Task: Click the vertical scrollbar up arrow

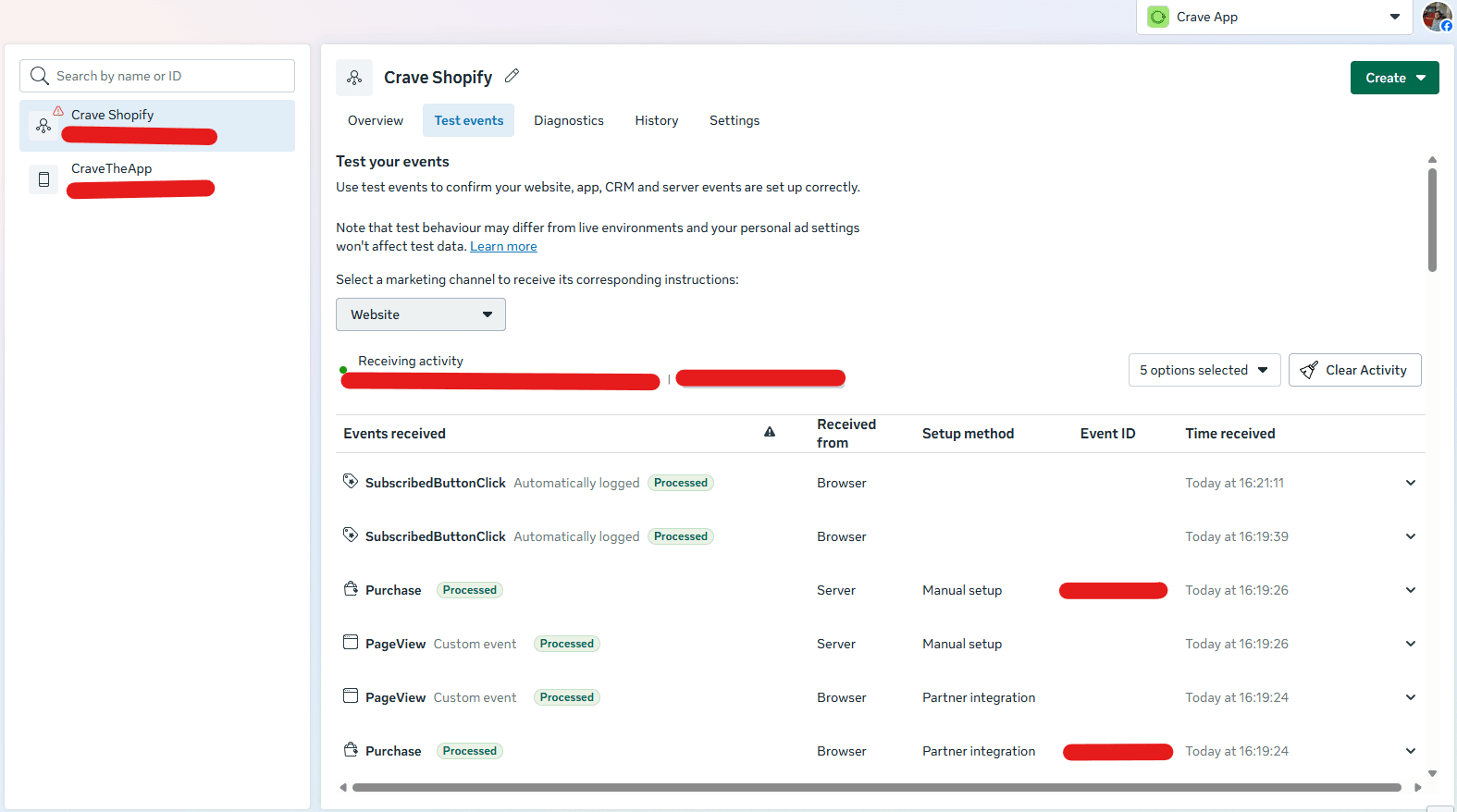Action: [1432, 159]
